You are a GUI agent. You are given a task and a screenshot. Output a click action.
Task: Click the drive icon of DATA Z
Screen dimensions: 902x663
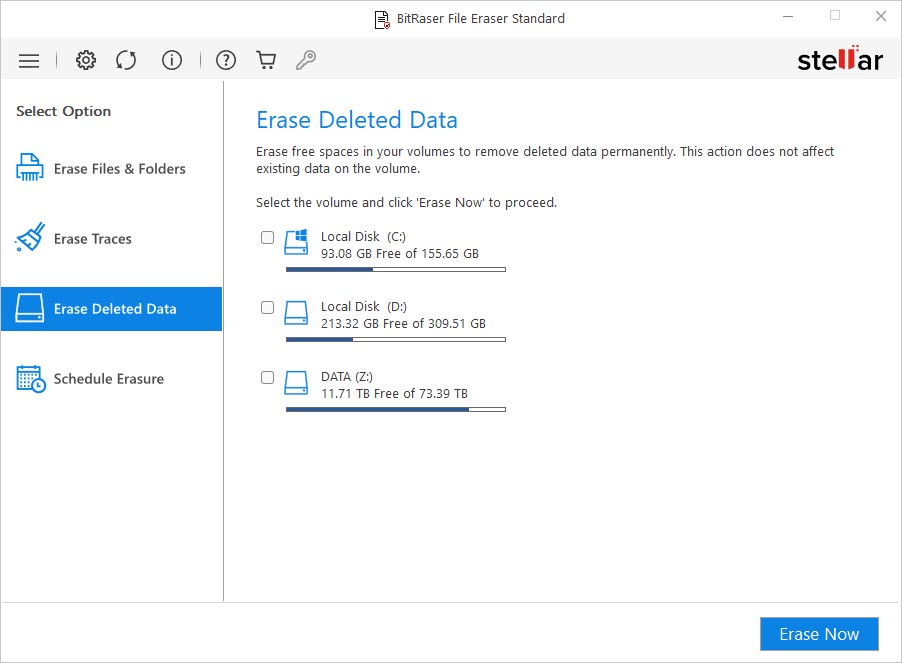pyautogui.click(x=296, y=383)
